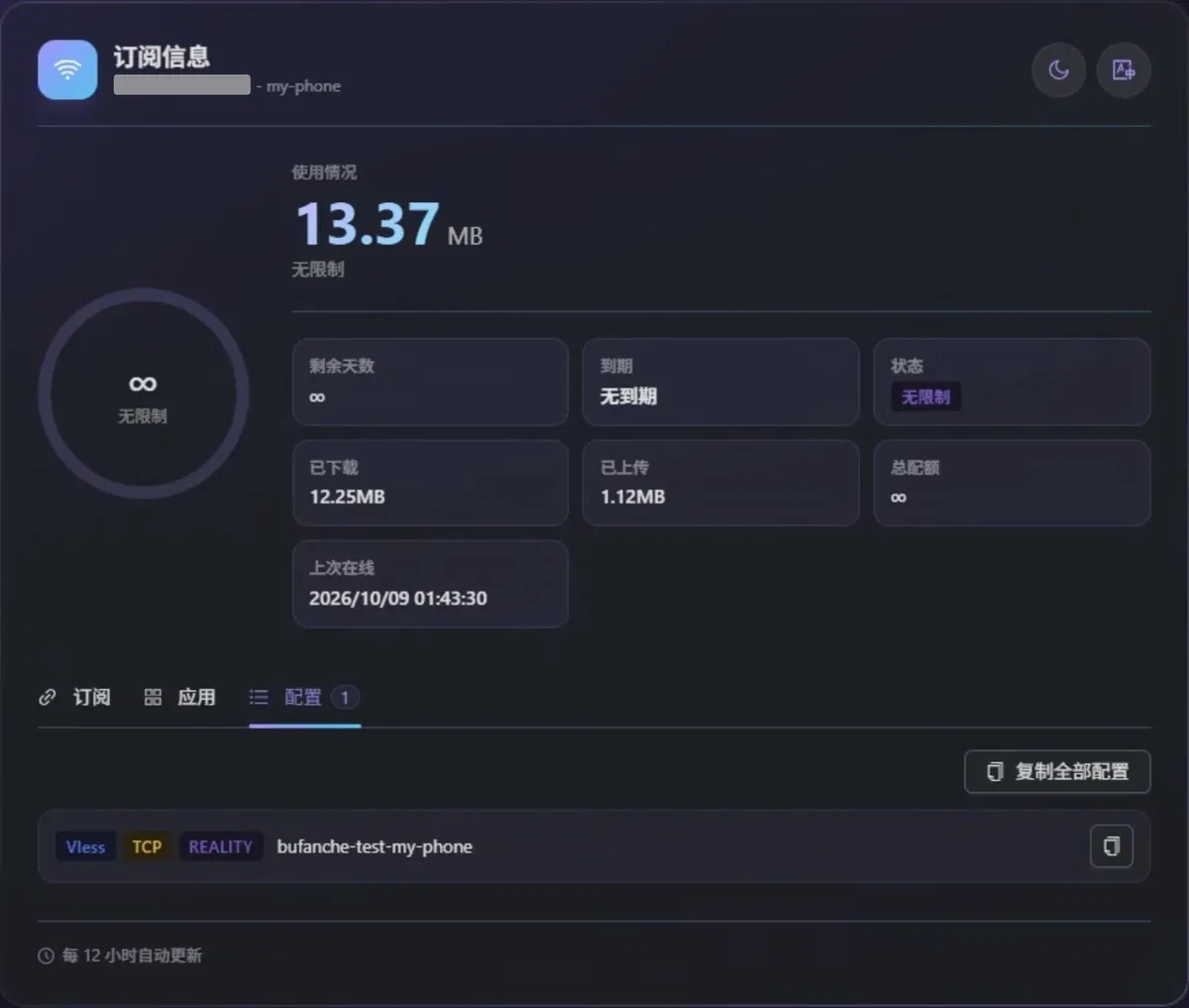The height and width of the screenshot is (1008, 1189).
Task: Click the 使用情况 label
Action: [x=324, y=172]
